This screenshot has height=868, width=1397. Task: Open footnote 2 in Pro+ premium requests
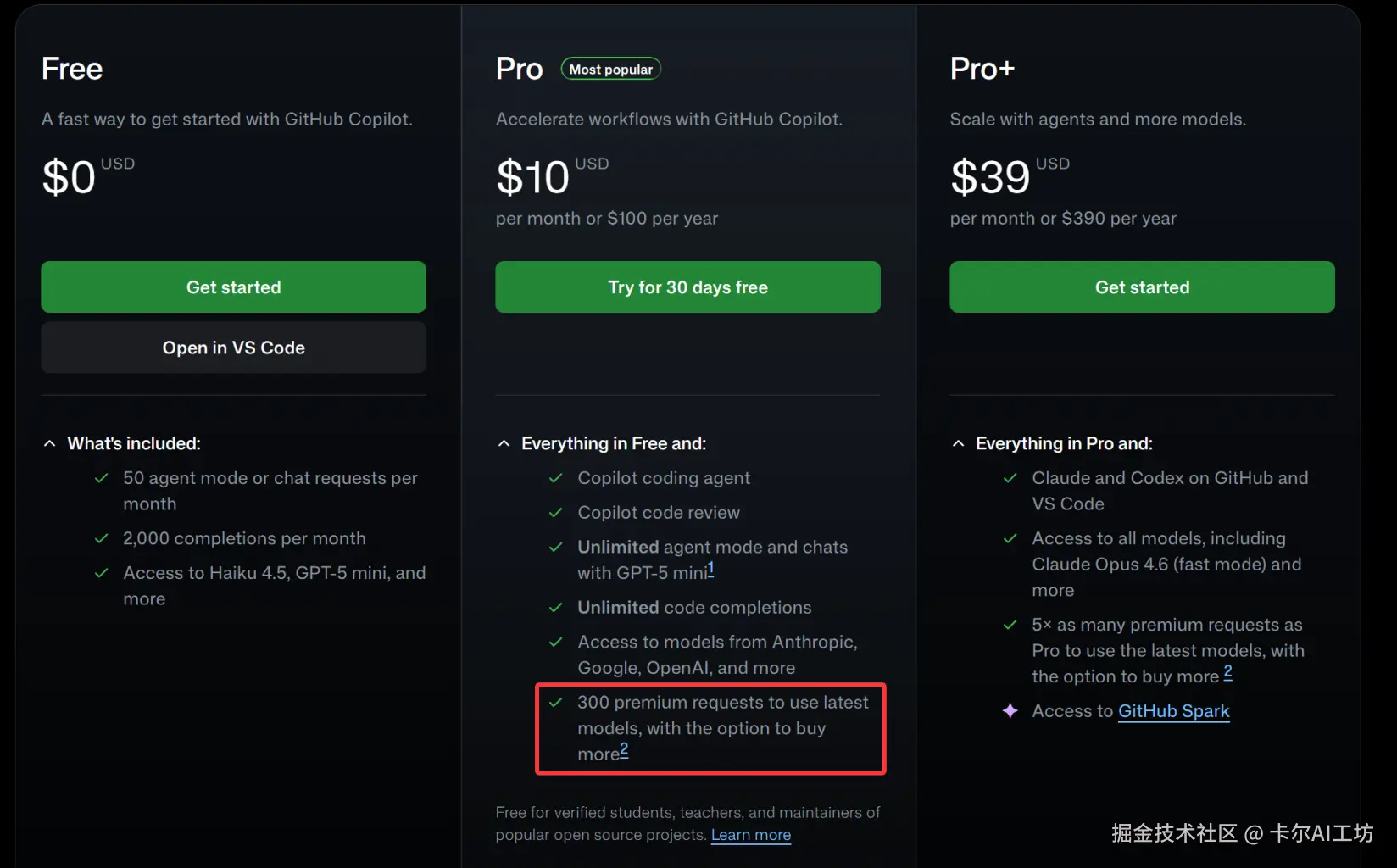pyautogui.click(x=1228, y=673)
